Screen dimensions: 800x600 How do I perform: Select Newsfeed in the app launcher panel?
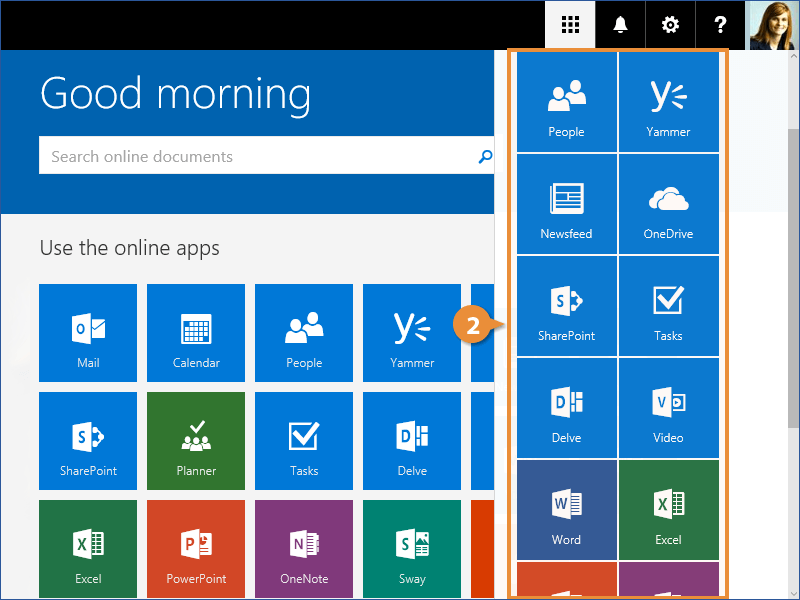566,204
